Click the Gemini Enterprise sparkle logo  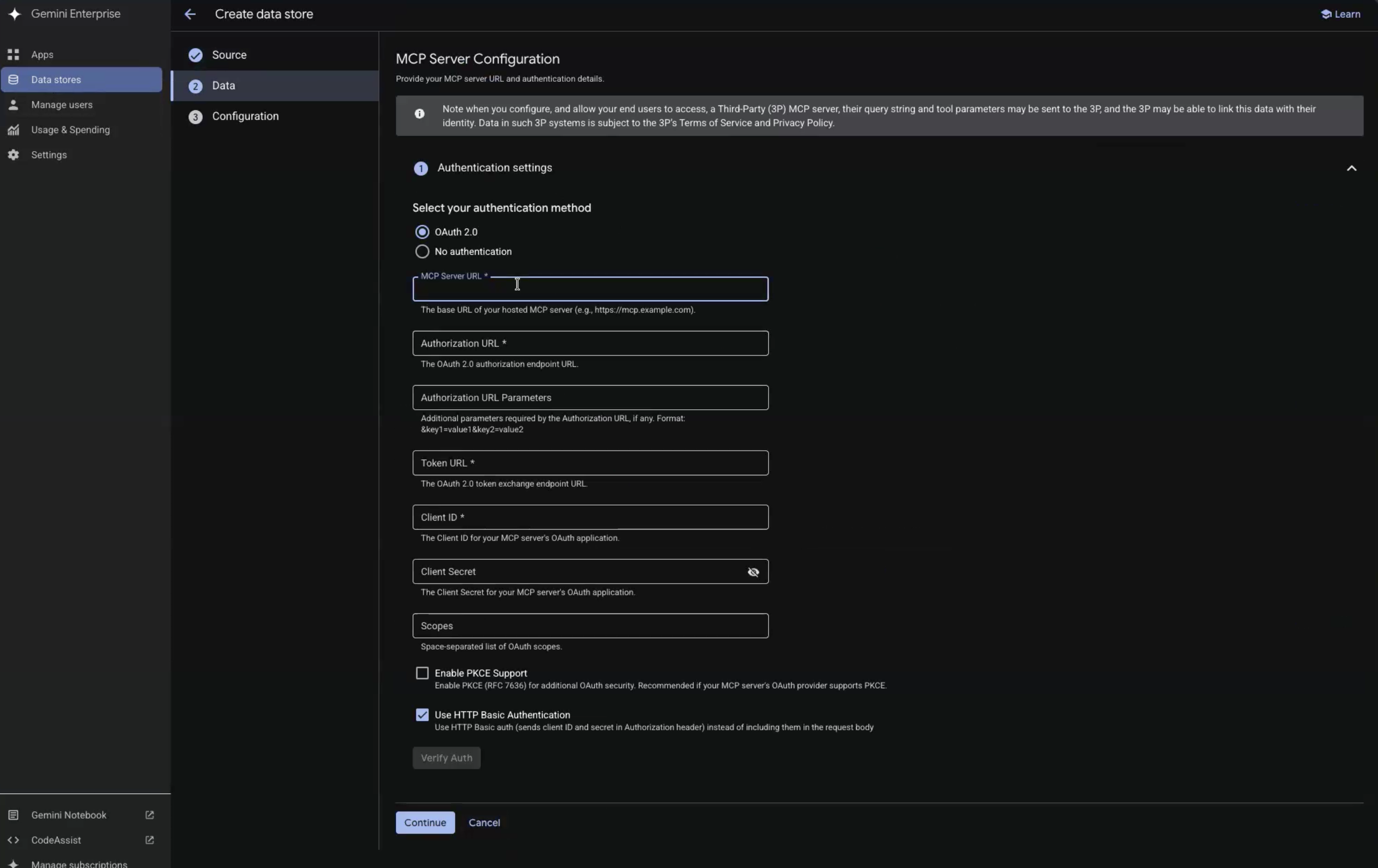pos(15,14)
